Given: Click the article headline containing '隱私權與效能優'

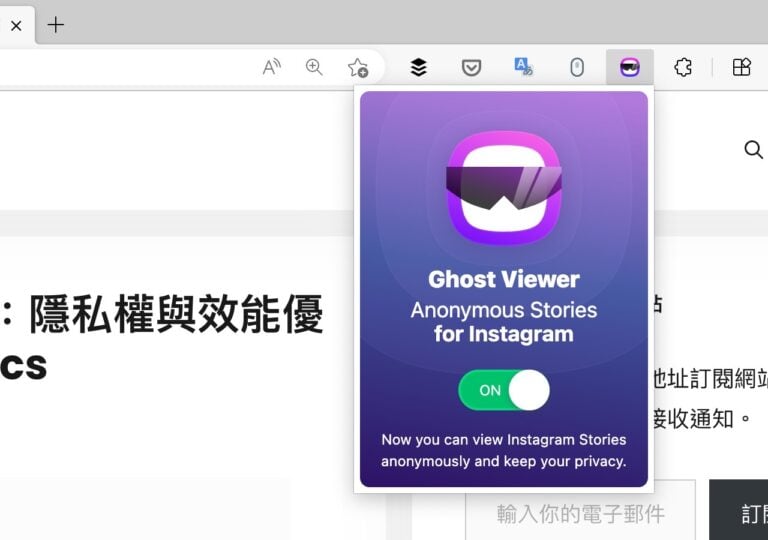Looking at the screenshot, I should (162, 337).
